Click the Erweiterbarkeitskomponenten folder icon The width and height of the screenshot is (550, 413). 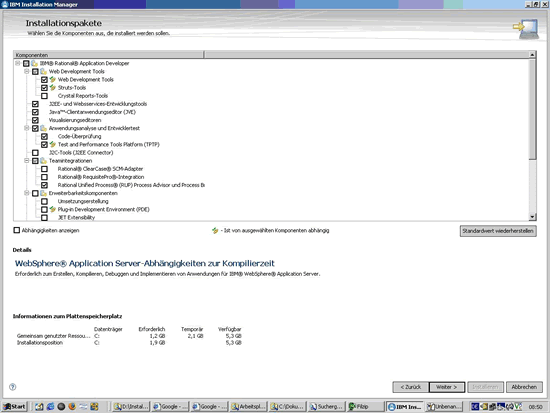click(x=43, y=193)
